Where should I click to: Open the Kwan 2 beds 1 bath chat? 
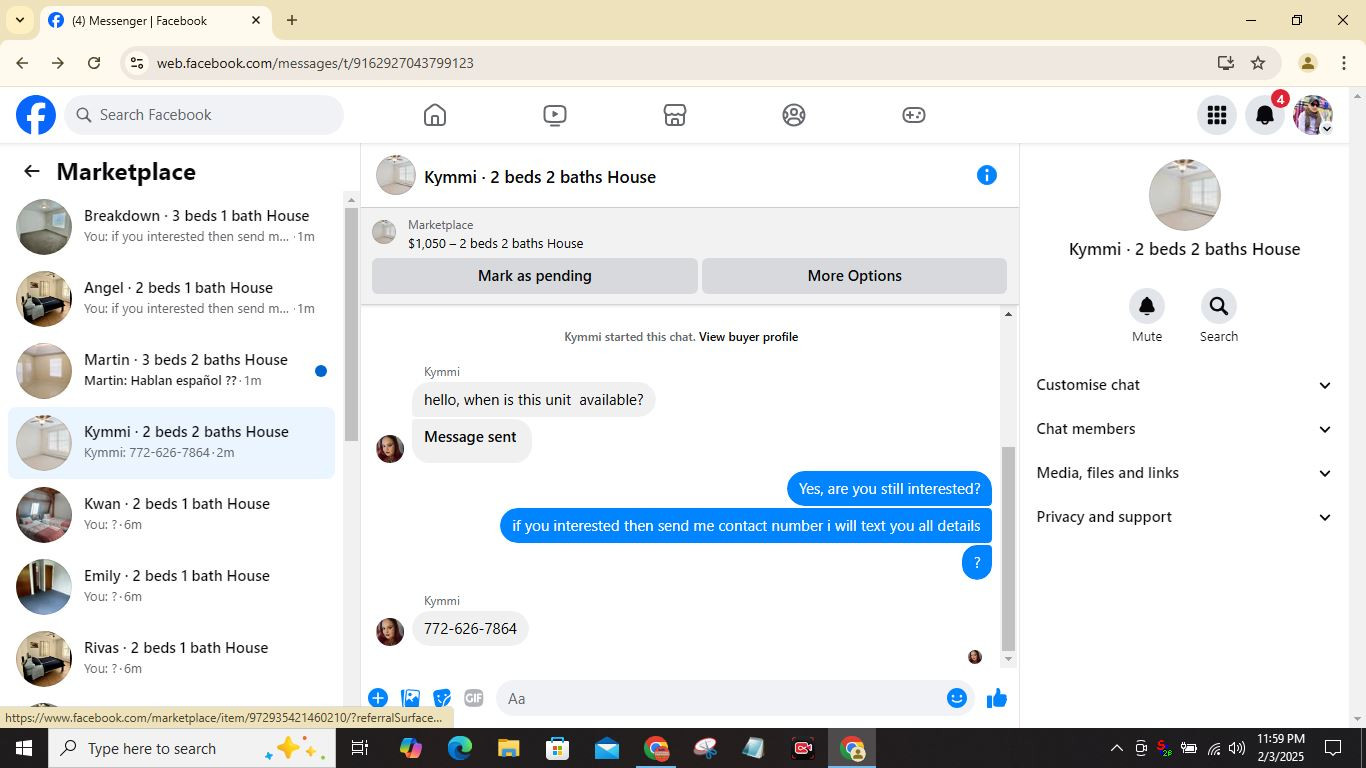click(x=172, y=514)
